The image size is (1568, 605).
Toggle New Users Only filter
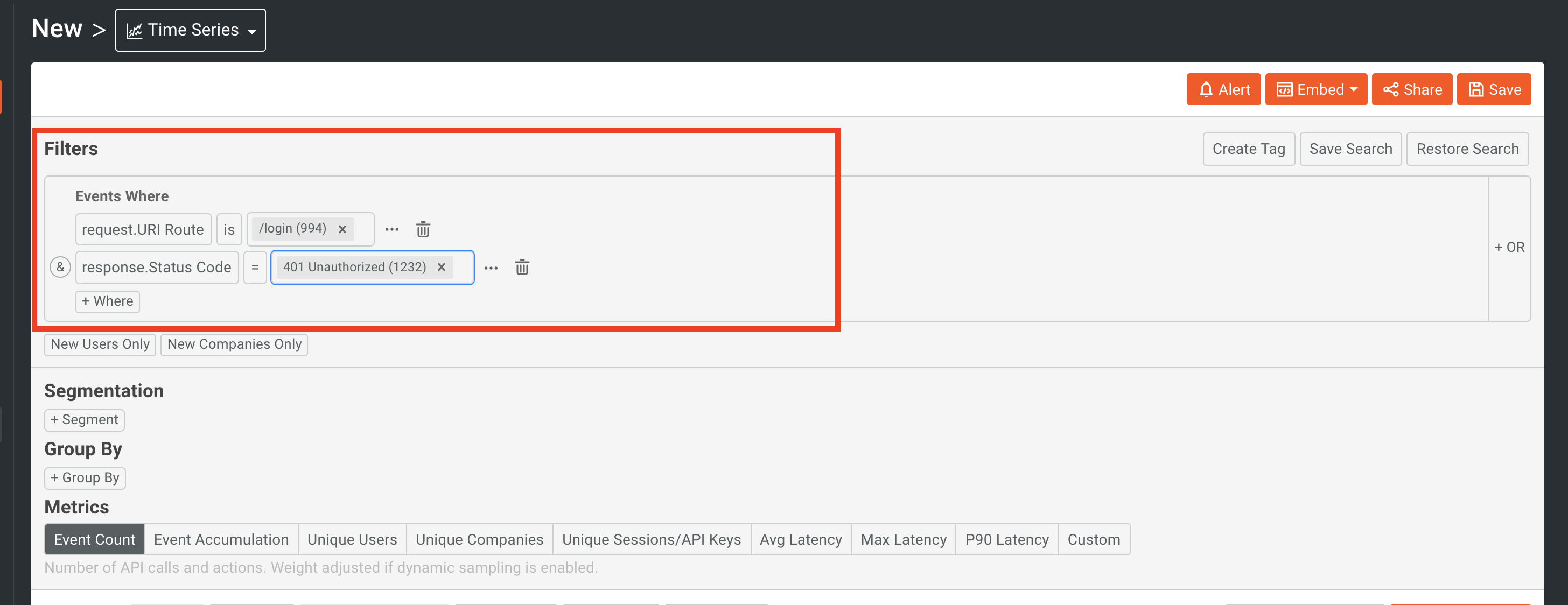(x=100, y=344)
